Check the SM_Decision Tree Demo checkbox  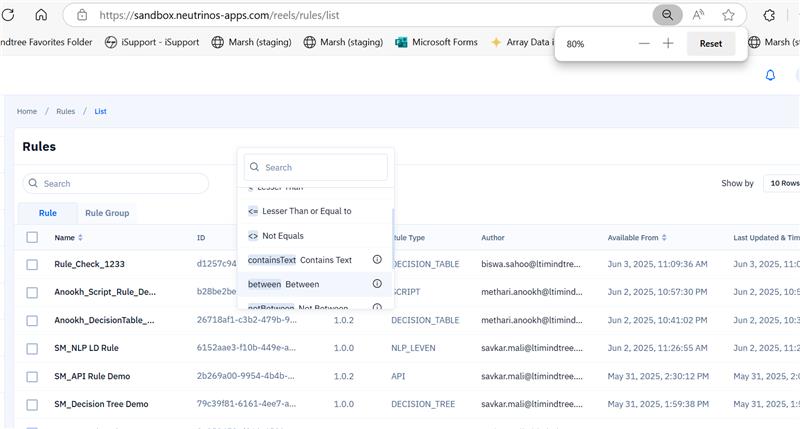tap(32, 405)
